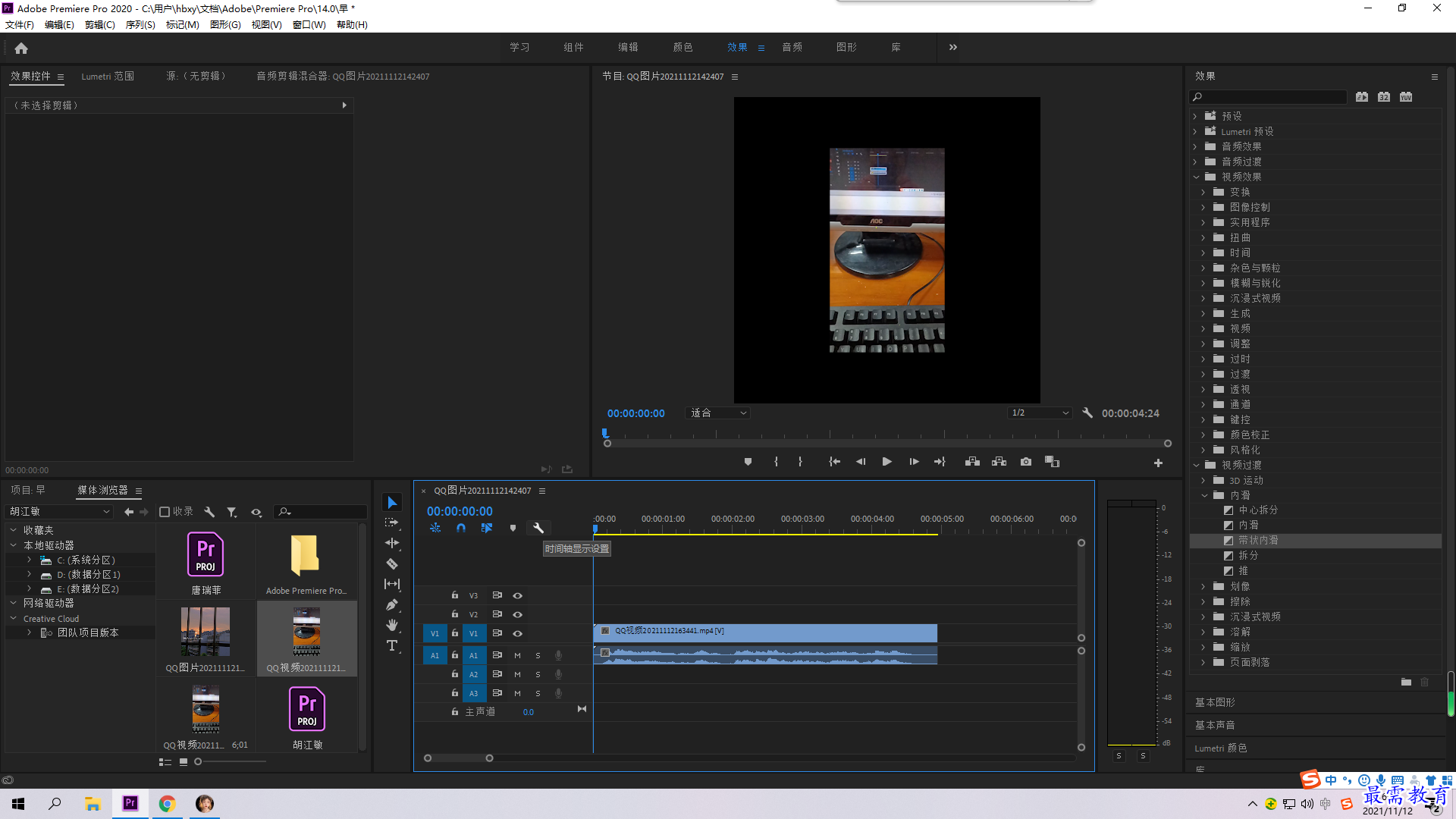Toggle V1 track output eye
Image resolution: width=1456 pixels, height=819 pixels.
[517, 633]
